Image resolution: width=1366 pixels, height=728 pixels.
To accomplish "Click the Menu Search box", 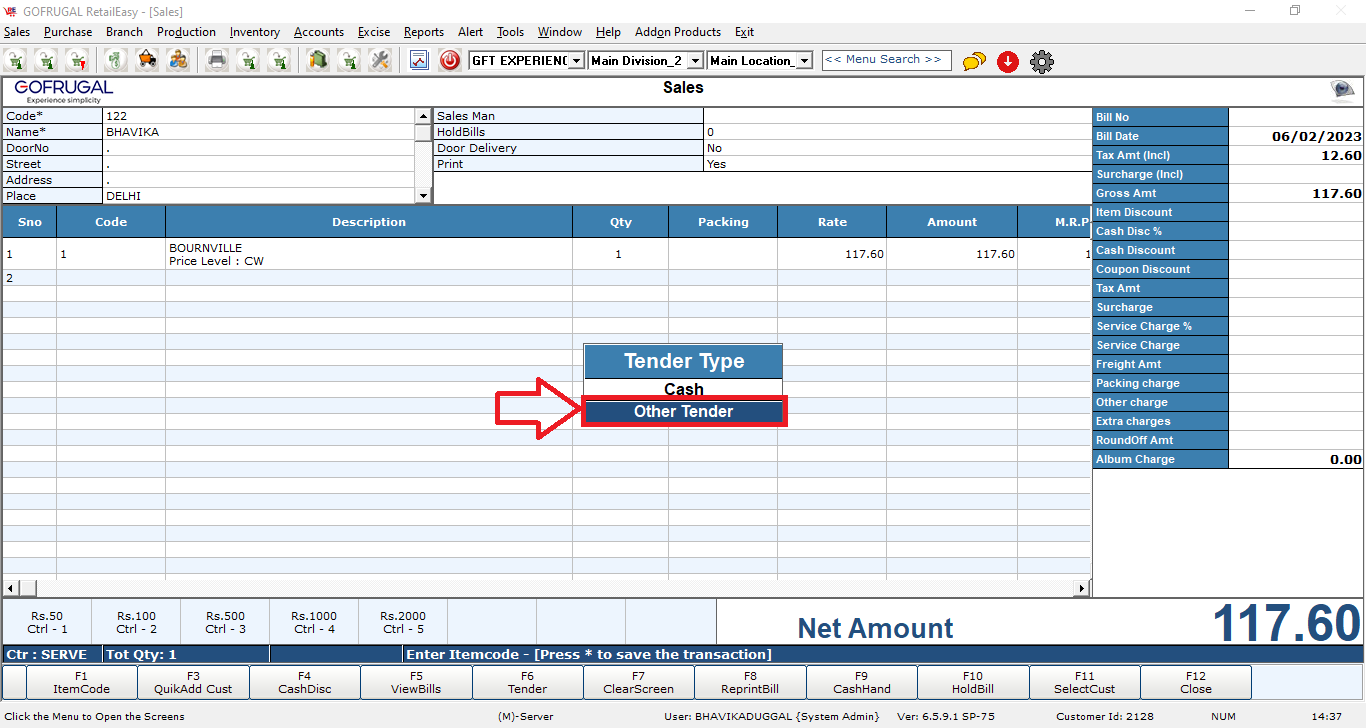I will pos(886,60).
